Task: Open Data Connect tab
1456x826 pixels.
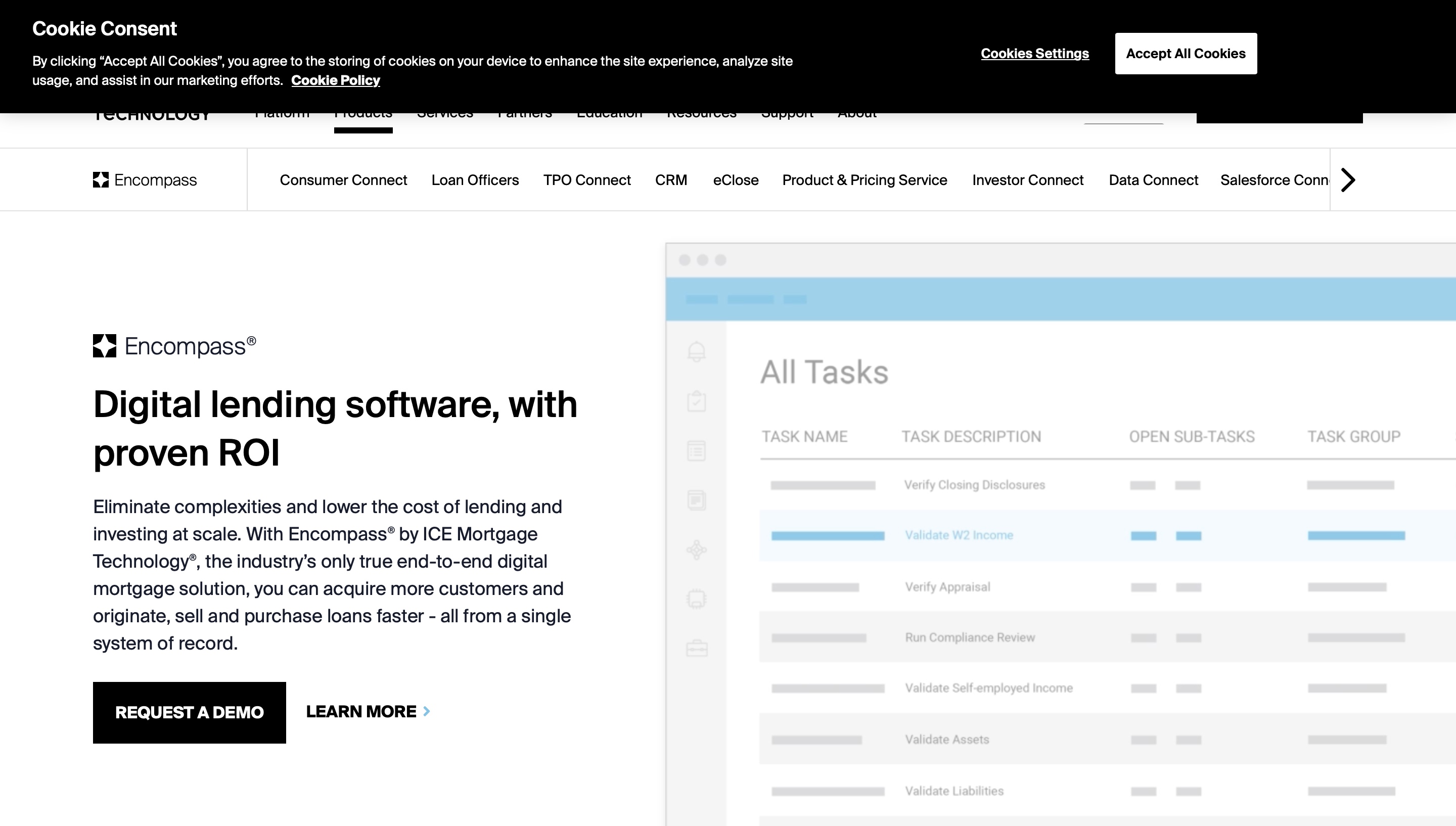Action: 1153,180
